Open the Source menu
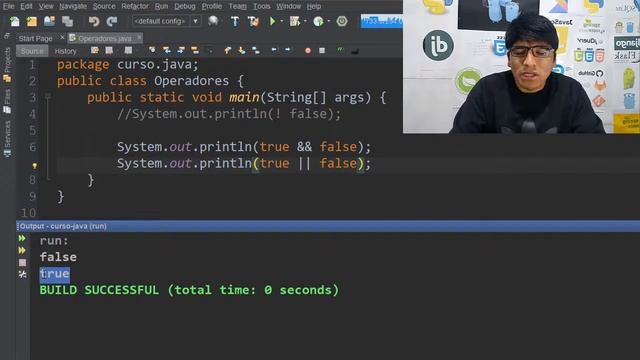This screenshot has width=640, height=360. [x=104, y=6]
